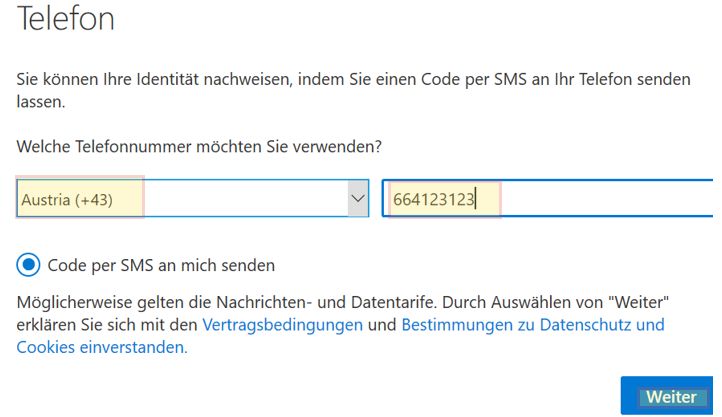Click the Austria (+43) country selection
This screenshot has height=417, width=722.
click(x=68, y=200)
